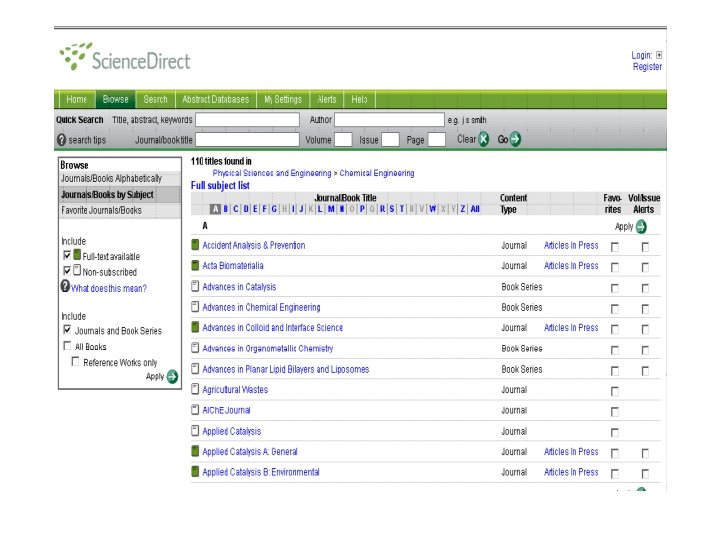This screenshot has width=720, height=540.
Task: Tick Favorites checkbox for Accident Analysis & Prevention
Action: click(x=615, y=248)
